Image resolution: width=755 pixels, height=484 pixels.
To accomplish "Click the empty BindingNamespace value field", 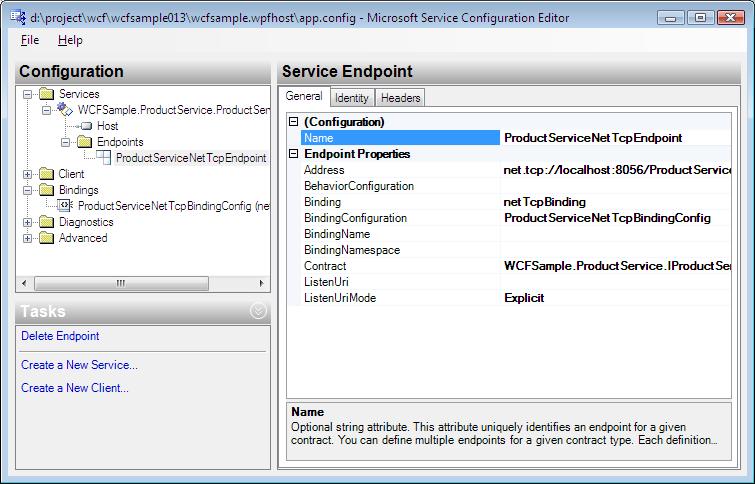I will tap(615, 250).
